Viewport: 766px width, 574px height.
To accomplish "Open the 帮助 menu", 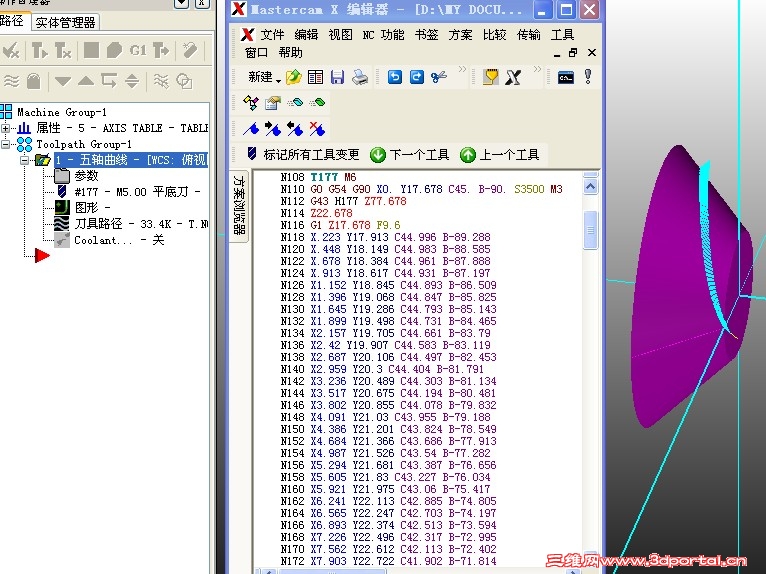I will pyautogui.click(x=291, y=53).
